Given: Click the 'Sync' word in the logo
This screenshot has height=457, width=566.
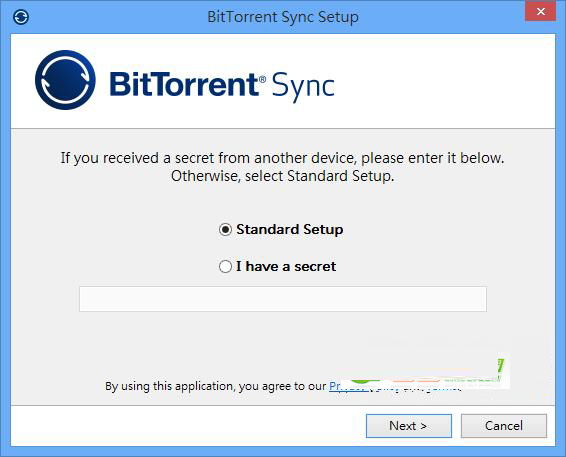Looking at the screenshot, I should tap(303, 87).
